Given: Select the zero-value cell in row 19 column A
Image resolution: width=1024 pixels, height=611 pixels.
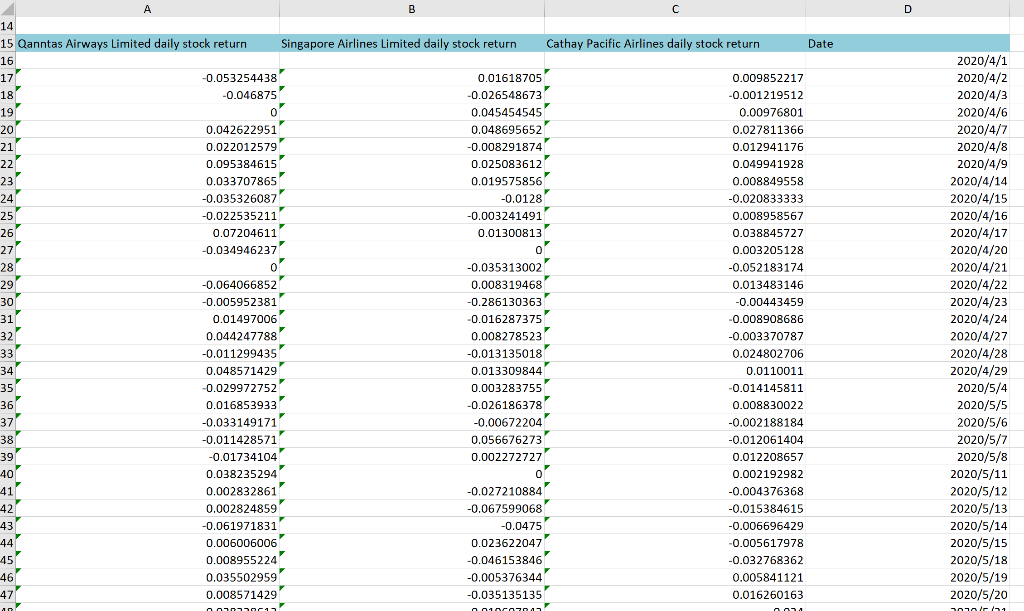Looking at the screenshot, I should point(147,112).
